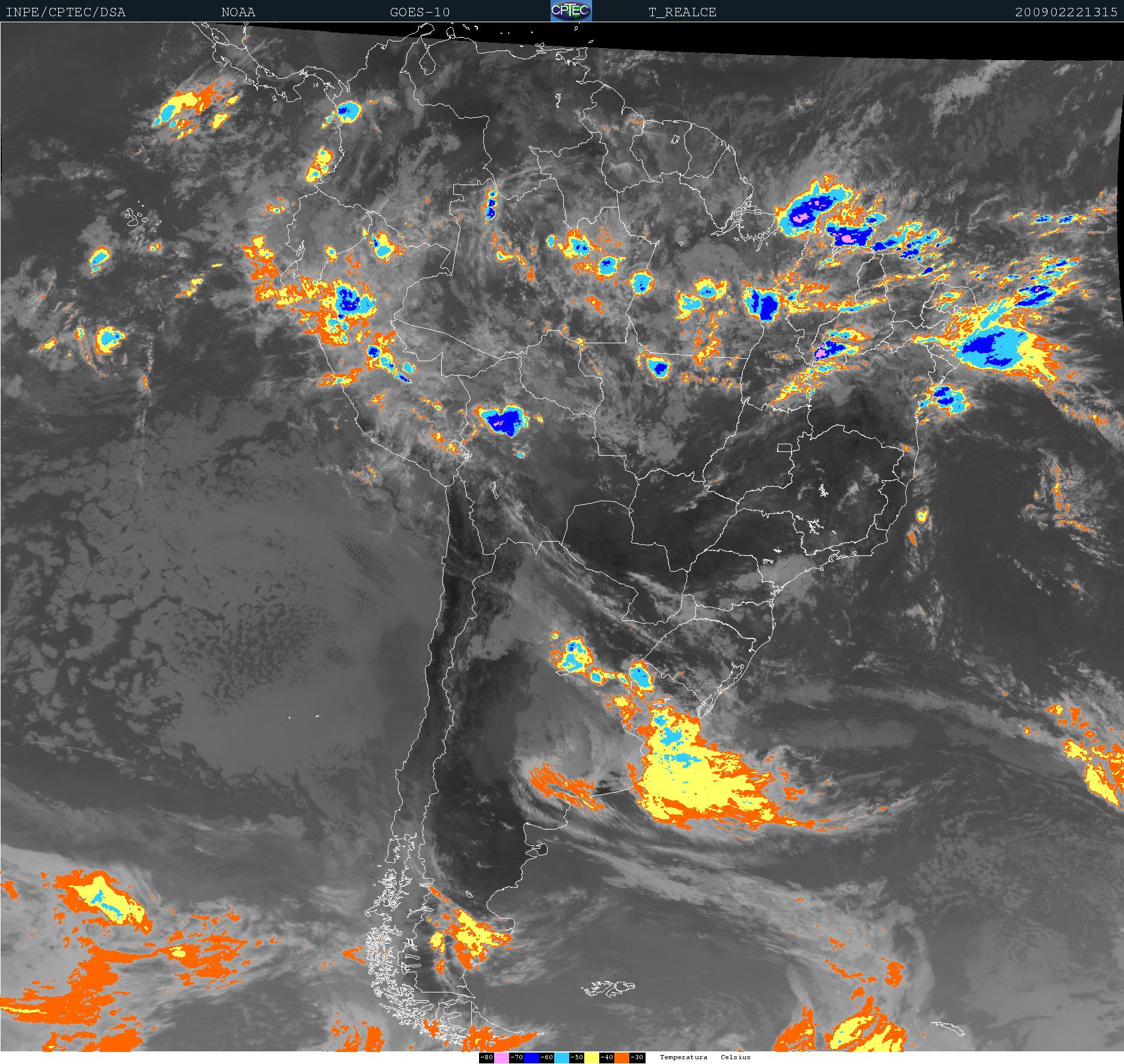Pick the pink legend color swatch
1124x1064 pixels.
(x=501, y=1057)
